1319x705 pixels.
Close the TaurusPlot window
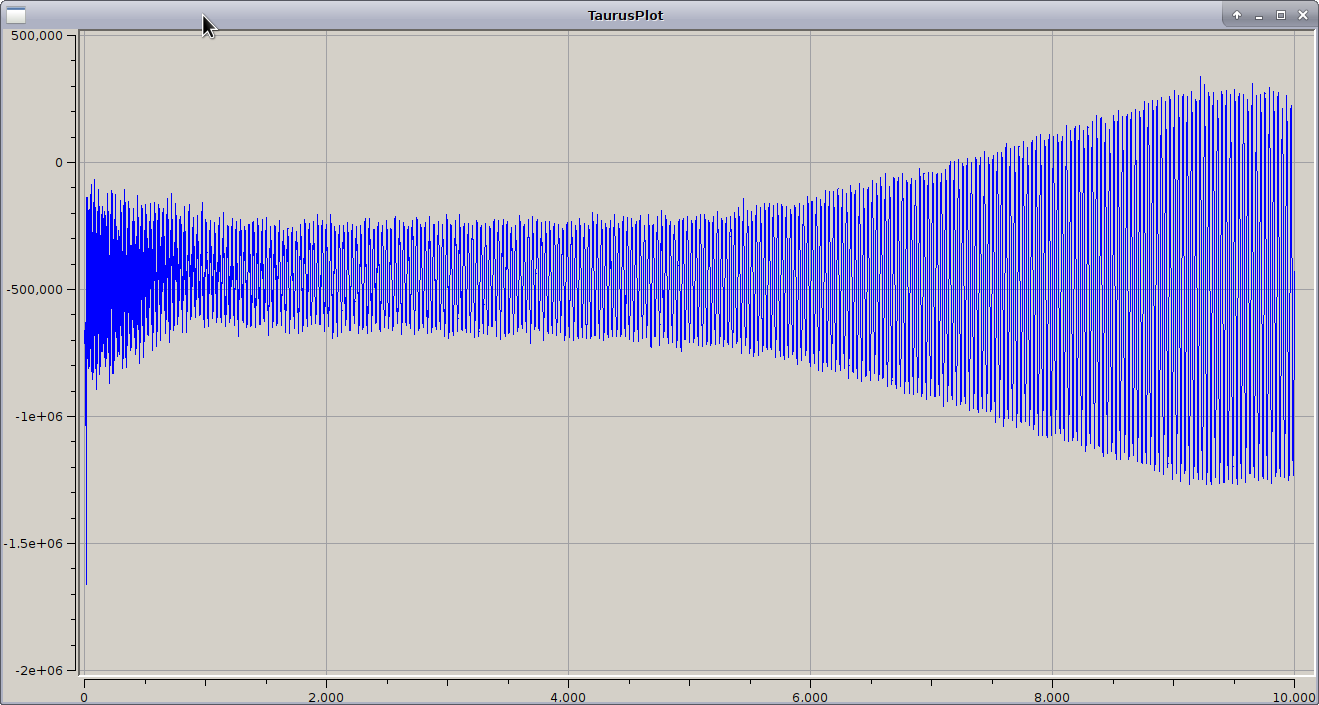click(x=1302, y=15)
